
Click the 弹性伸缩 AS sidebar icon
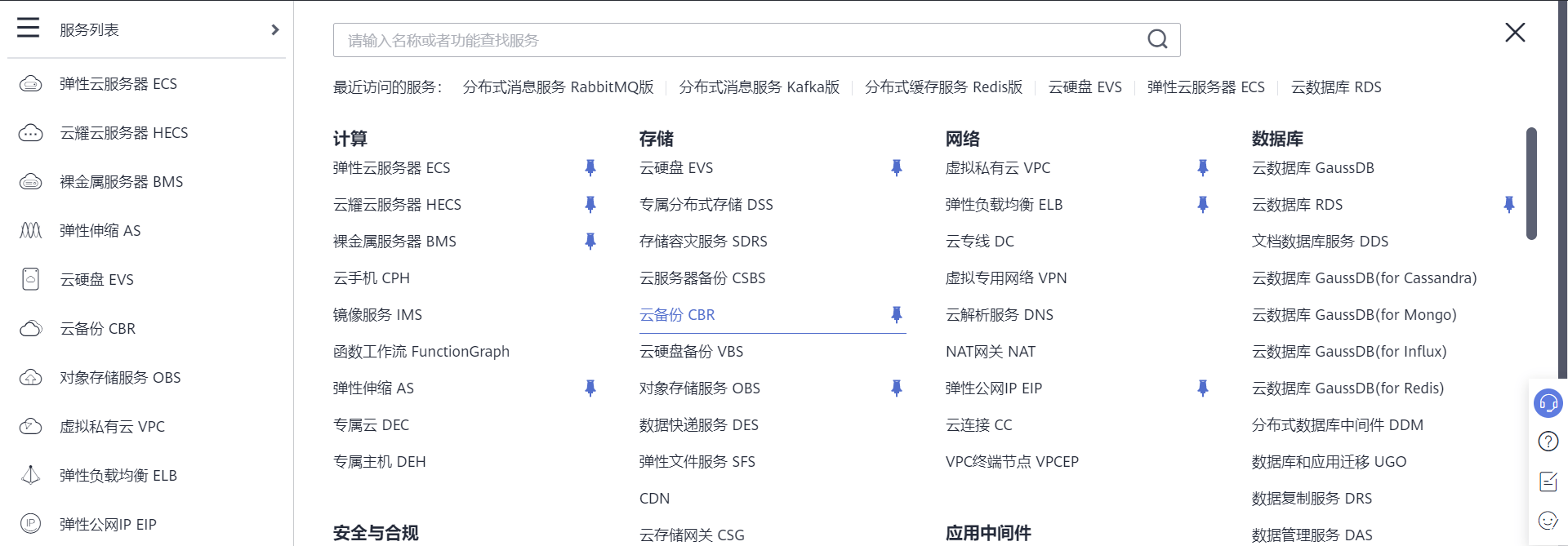coord(30,230)
